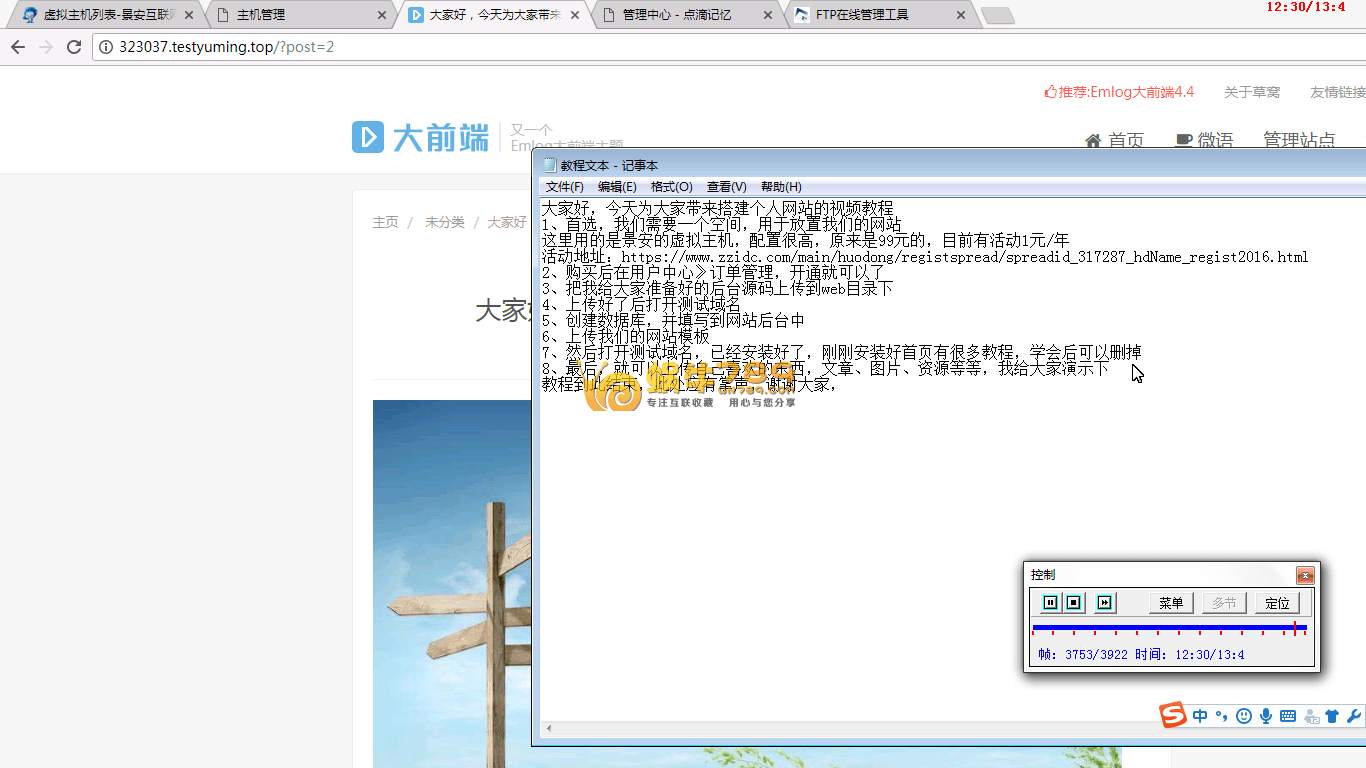Toggle Chinese/English mode 中 on IME bar
This screenshot has width=1366, height=768.
coord(1200,716)
